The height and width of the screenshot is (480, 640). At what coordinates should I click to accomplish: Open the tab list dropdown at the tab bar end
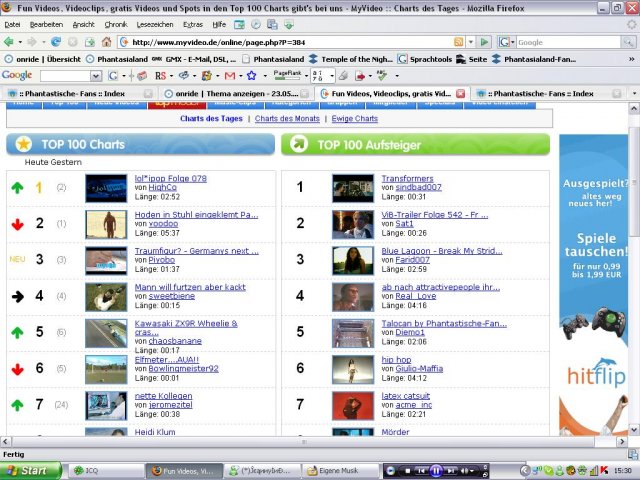point(634,93)
